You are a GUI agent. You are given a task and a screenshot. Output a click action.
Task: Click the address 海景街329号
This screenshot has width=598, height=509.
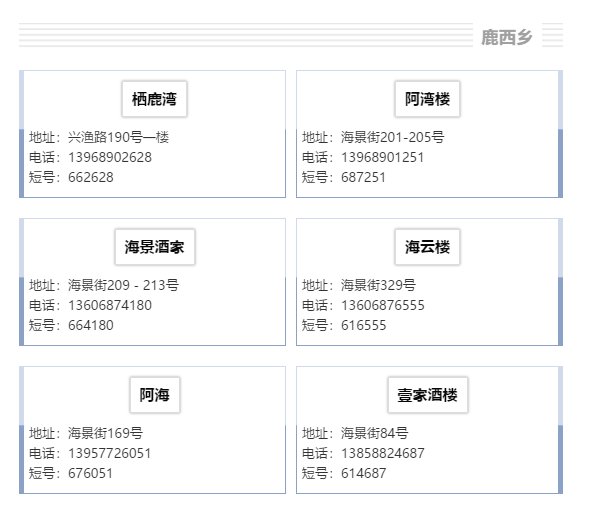click(x=378, y=285)
